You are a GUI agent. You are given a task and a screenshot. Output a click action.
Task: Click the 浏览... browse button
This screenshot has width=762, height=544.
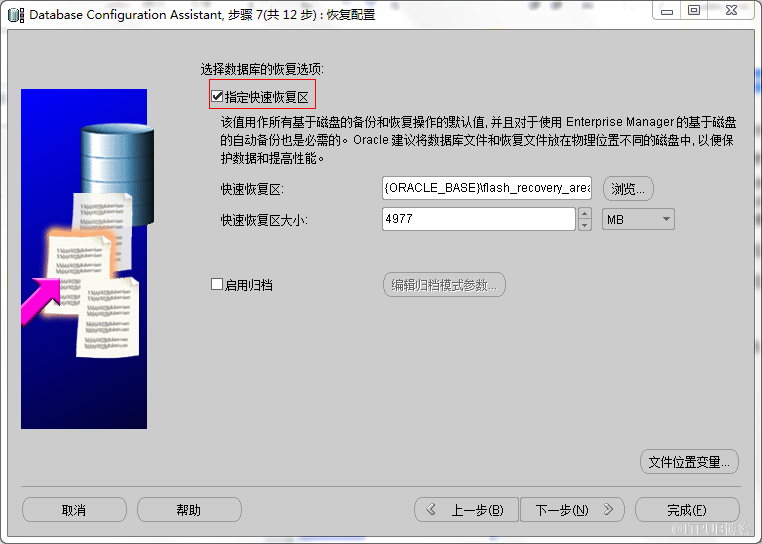(x=628, y=189)
